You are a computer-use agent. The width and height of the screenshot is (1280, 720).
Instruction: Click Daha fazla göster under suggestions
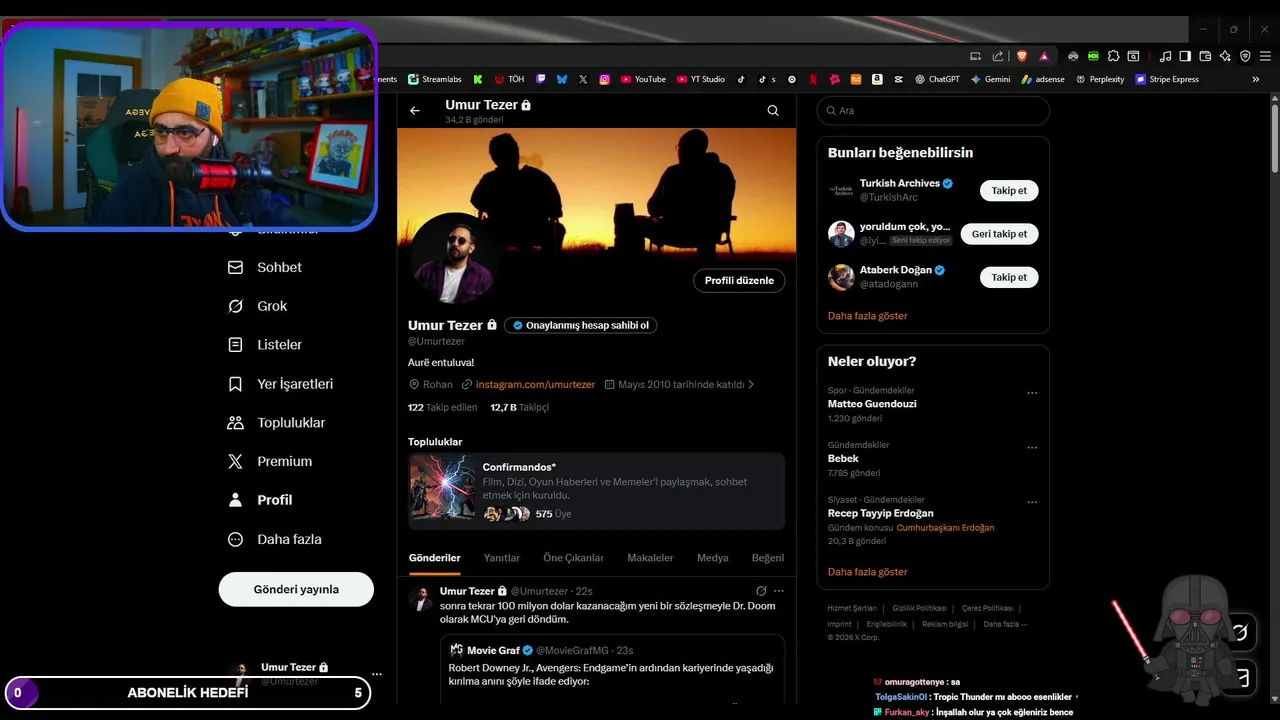(x=868, y=316)
